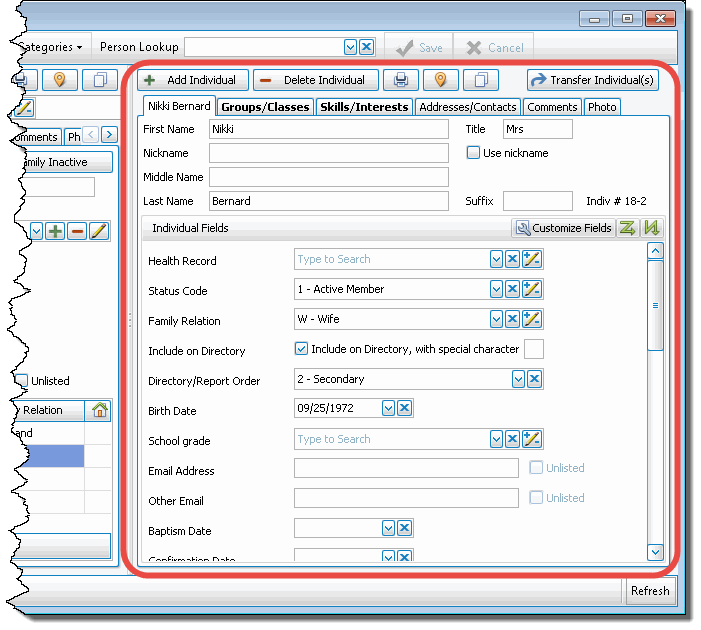Open the Addresses/Contacts tab
701x630 pixels.
click(468, 107)
